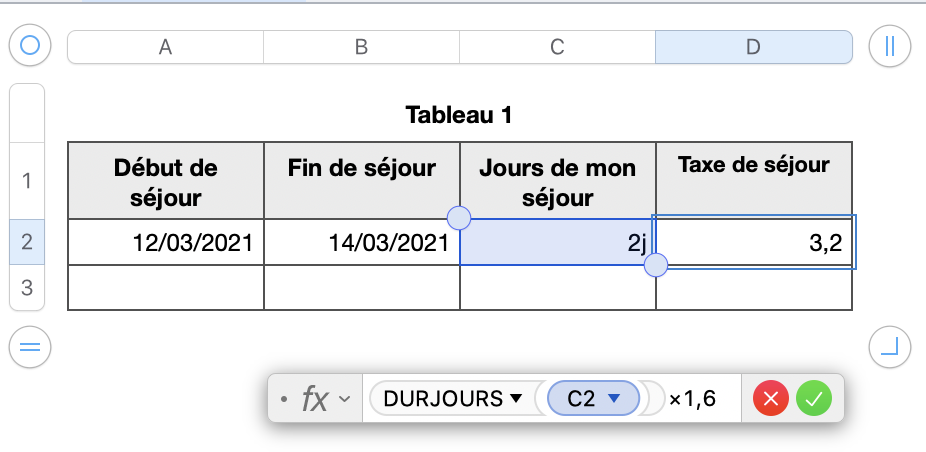
Task: Select column A header
Action: coord(165,47)
